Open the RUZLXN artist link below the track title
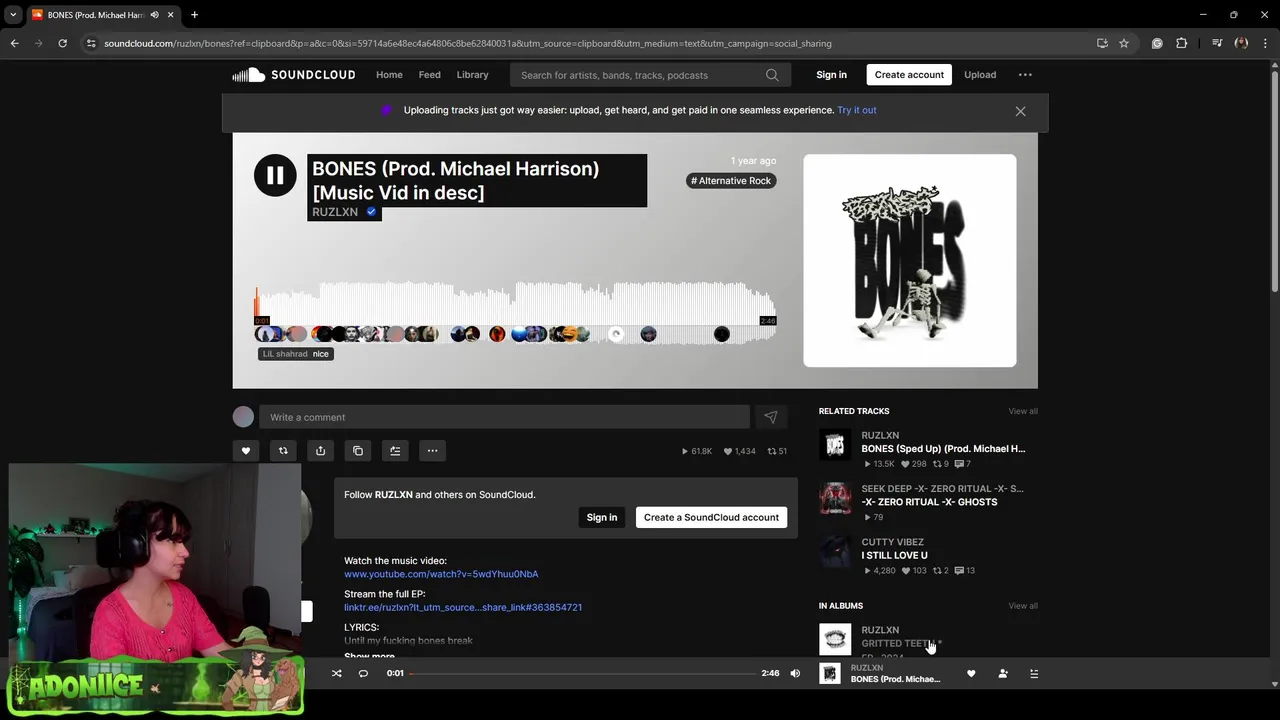 click(x=335, y=212)
